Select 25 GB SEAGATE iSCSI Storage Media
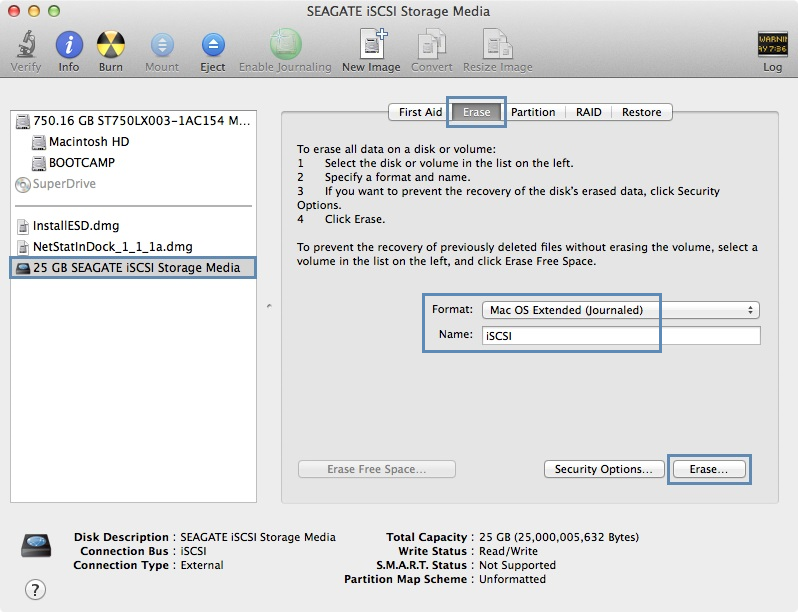The height and width of the screenshot is (612, 798). click(133, 268)
